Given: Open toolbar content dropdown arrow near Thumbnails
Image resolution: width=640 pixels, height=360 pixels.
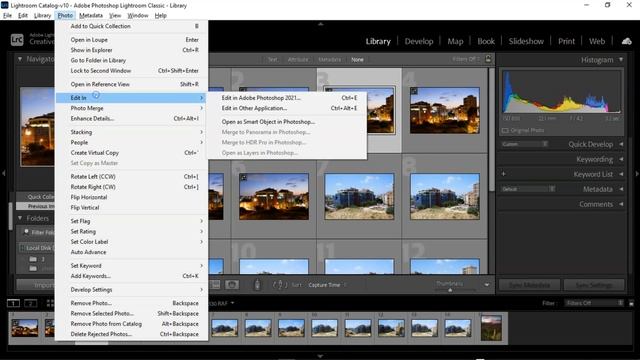Looking at the screenshot, I should click(487, 285).
